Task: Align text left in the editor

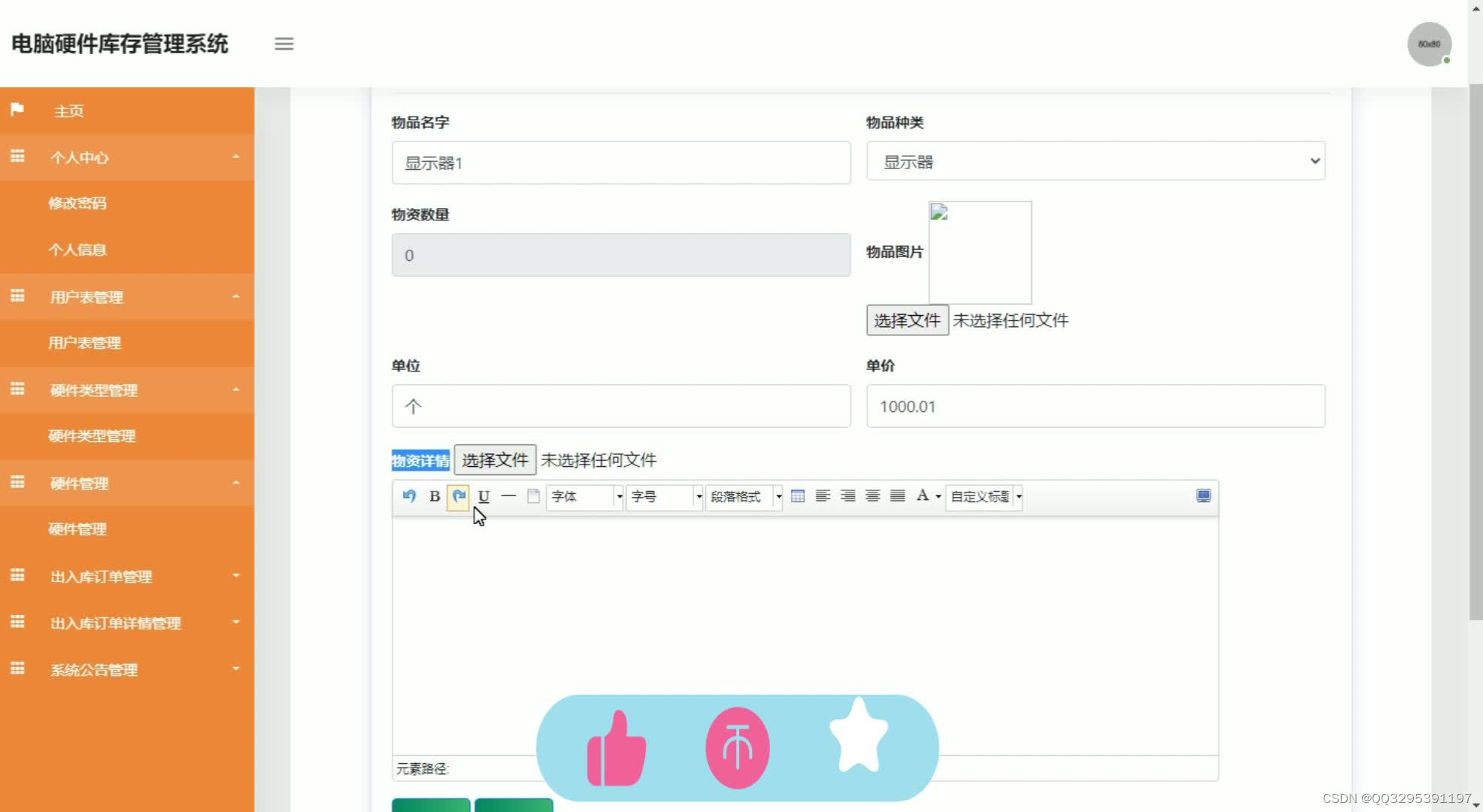Action: 823,496
